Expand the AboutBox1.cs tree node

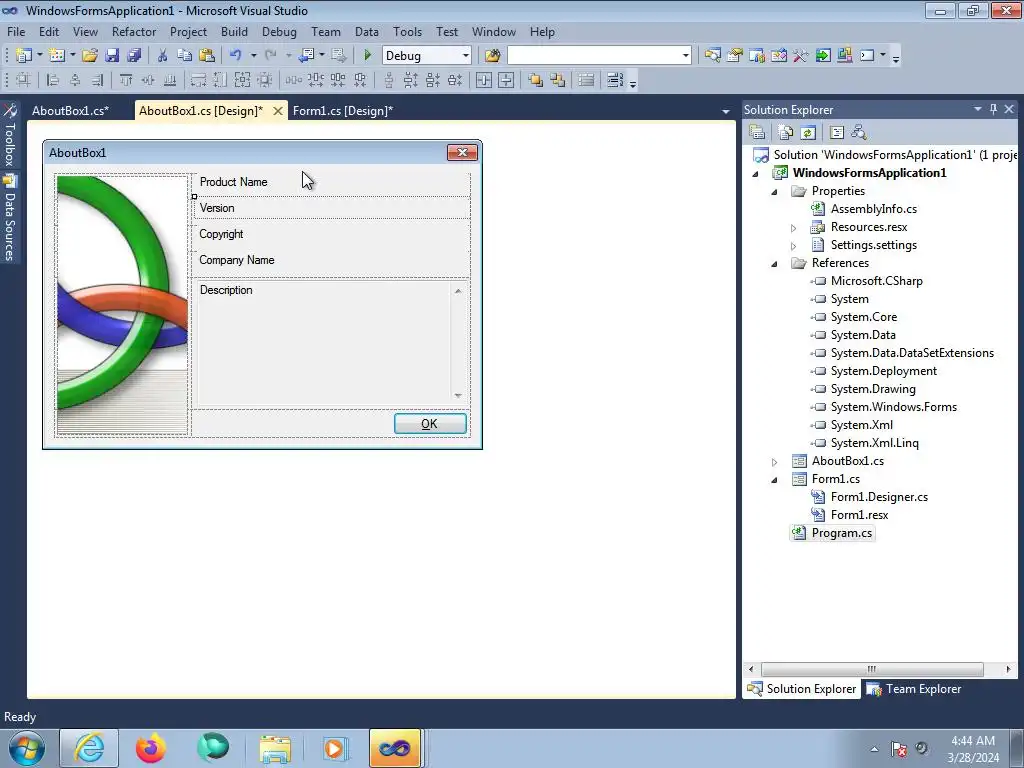[775, 462]
